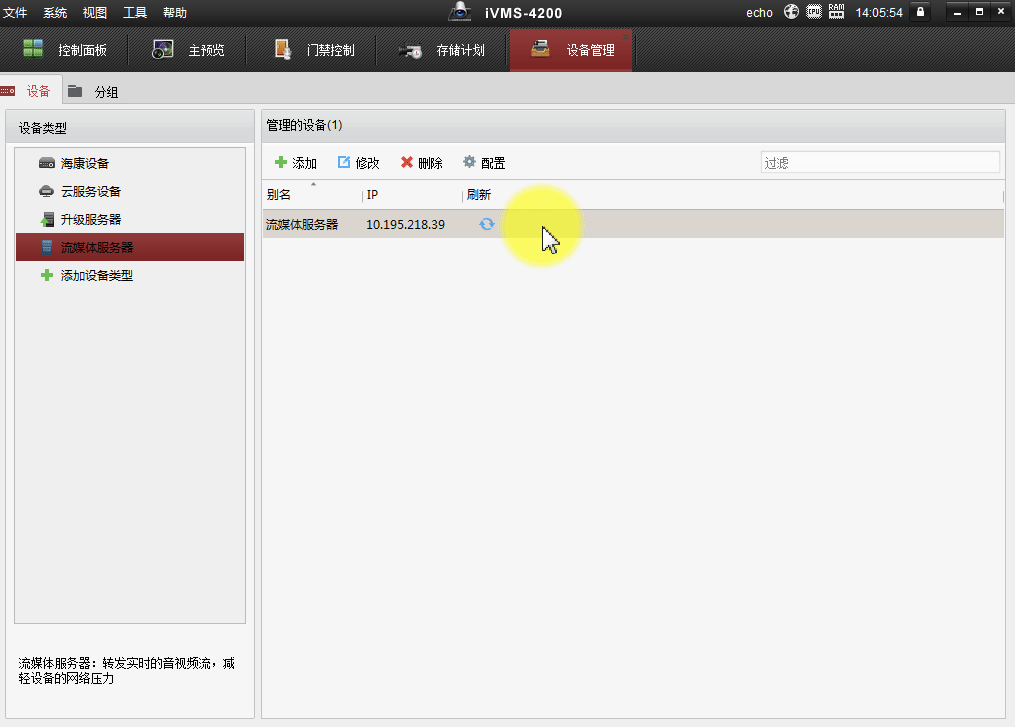Close the 设备管理 tab with small x
The height and width of the screenshot is (727, 1015).
tap(626, 36)
